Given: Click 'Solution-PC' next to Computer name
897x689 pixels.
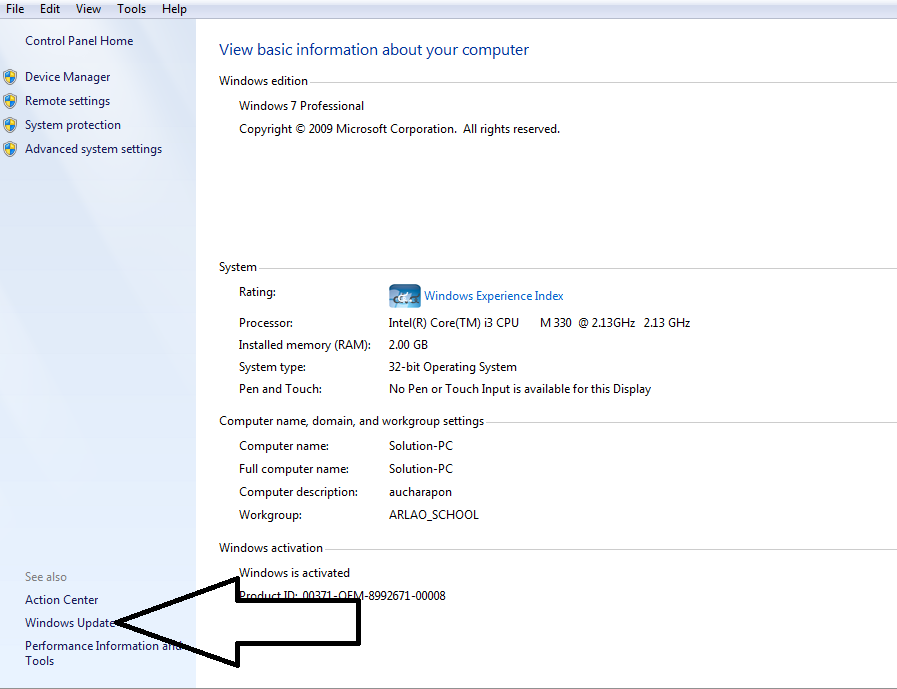Looking at the screenshot, I should click(420, 446).
